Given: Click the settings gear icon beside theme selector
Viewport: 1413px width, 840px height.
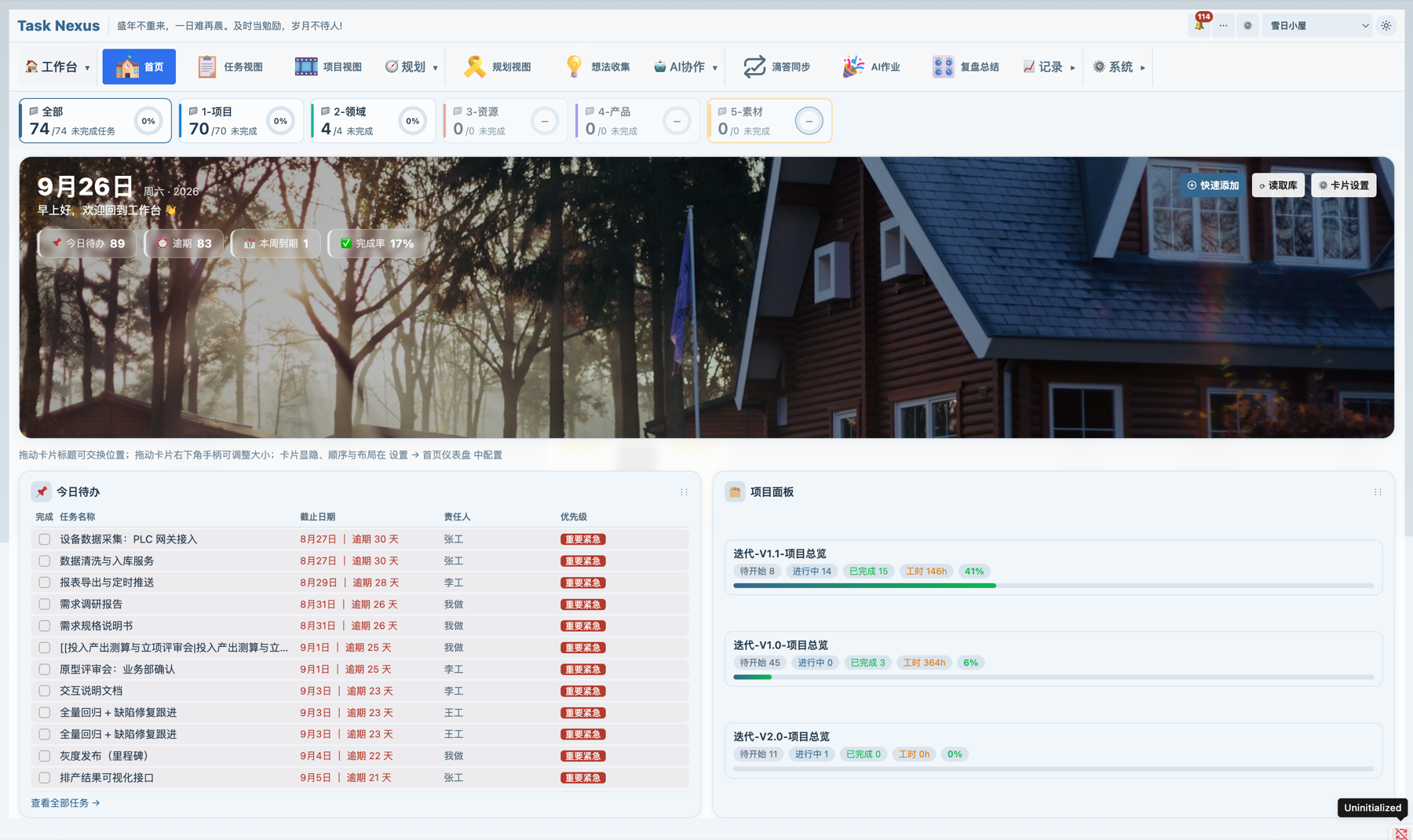Looking at the screenshot, I should click(x=1247, y=25).
